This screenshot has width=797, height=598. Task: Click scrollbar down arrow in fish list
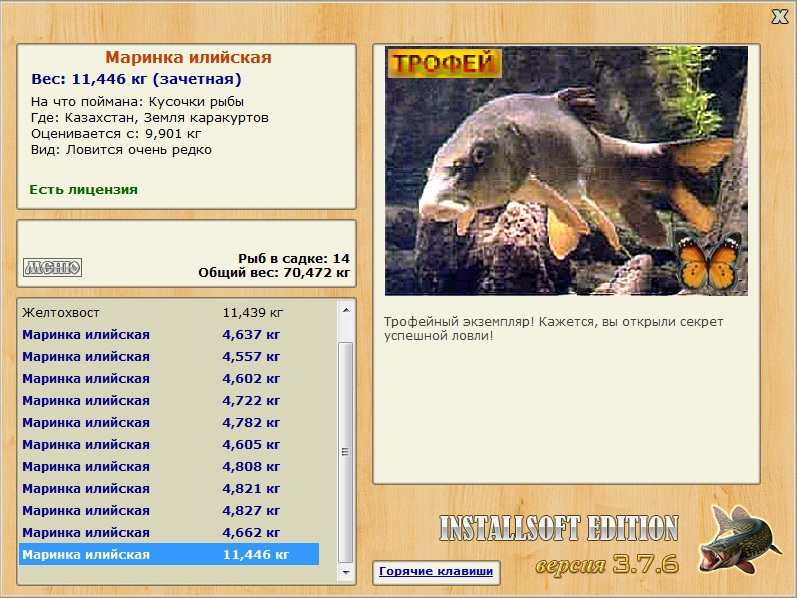[x=346, y=573]
